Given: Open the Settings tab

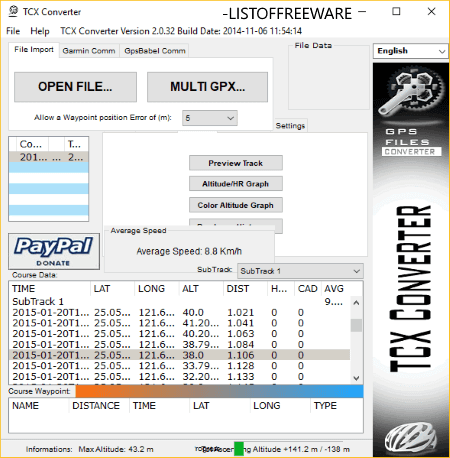Looking at the screenshot, I should [x=290, y=126].
